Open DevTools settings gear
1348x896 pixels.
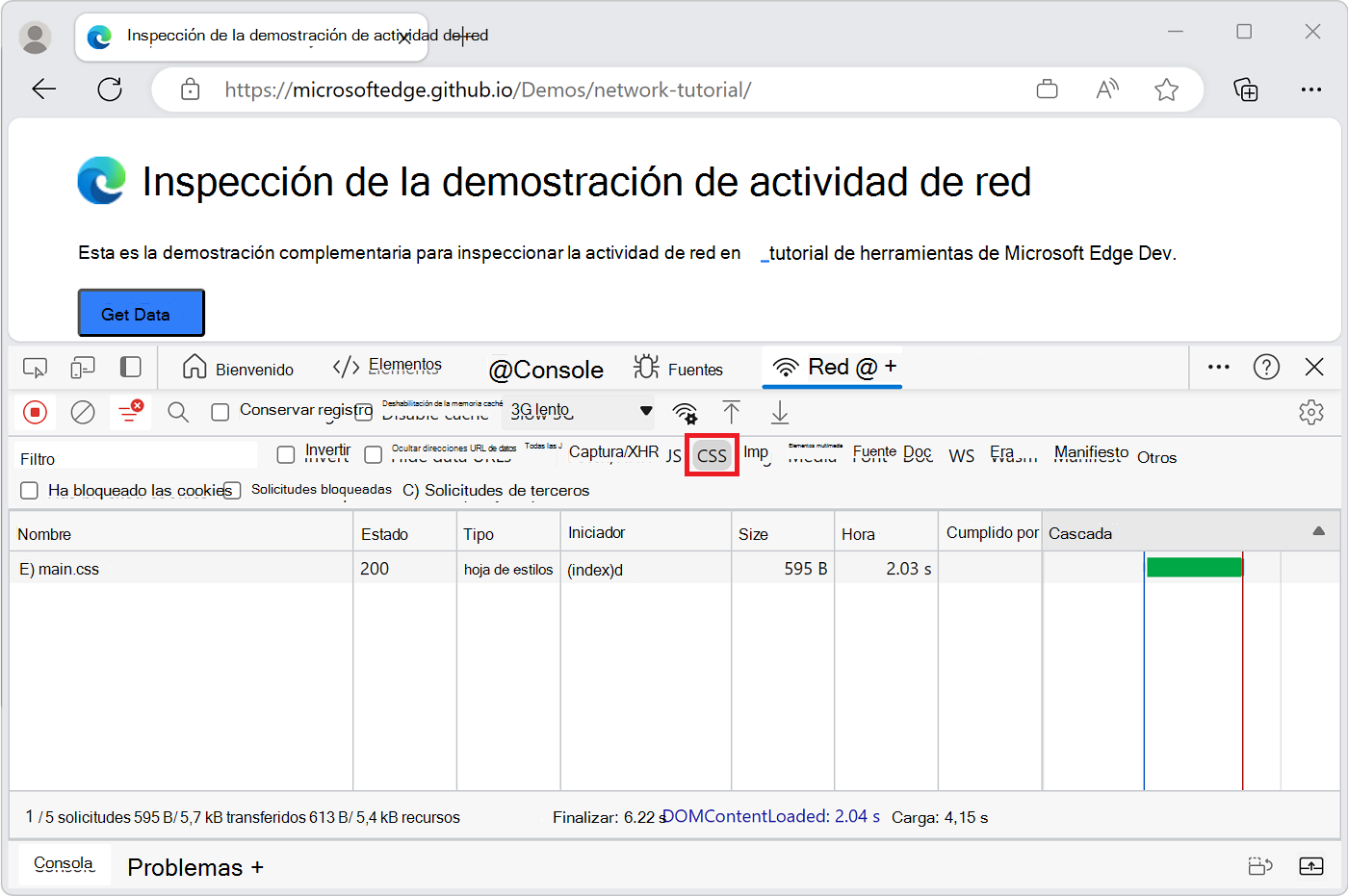(x=1311, y=411)
